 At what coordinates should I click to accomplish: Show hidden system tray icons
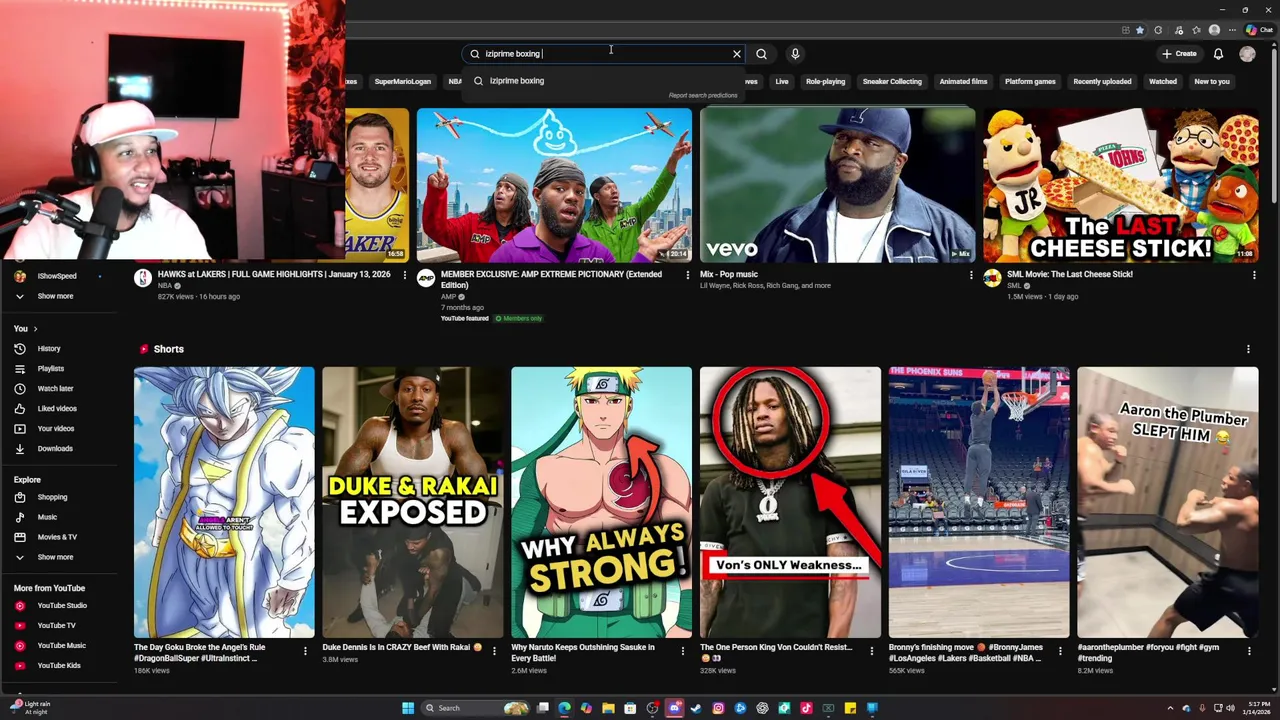pyautogui.click(x=1170, y=708)
